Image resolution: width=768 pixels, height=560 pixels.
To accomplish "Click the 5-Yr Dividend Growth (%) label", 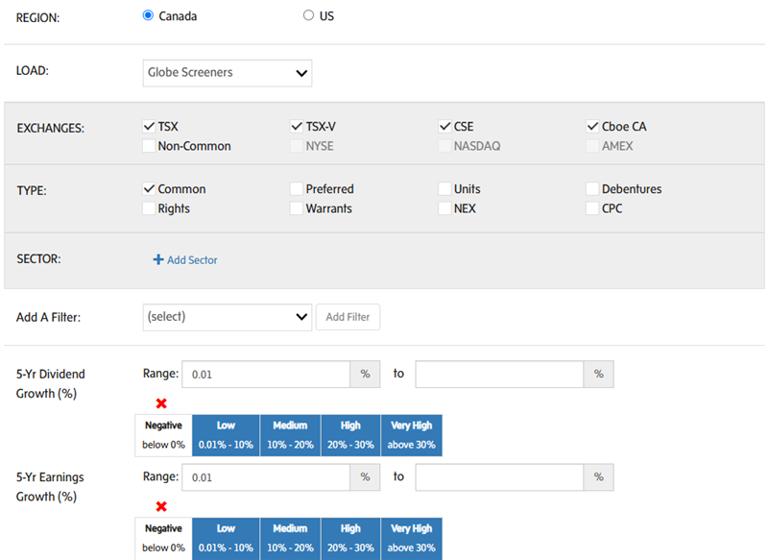I will click(50, 384).
